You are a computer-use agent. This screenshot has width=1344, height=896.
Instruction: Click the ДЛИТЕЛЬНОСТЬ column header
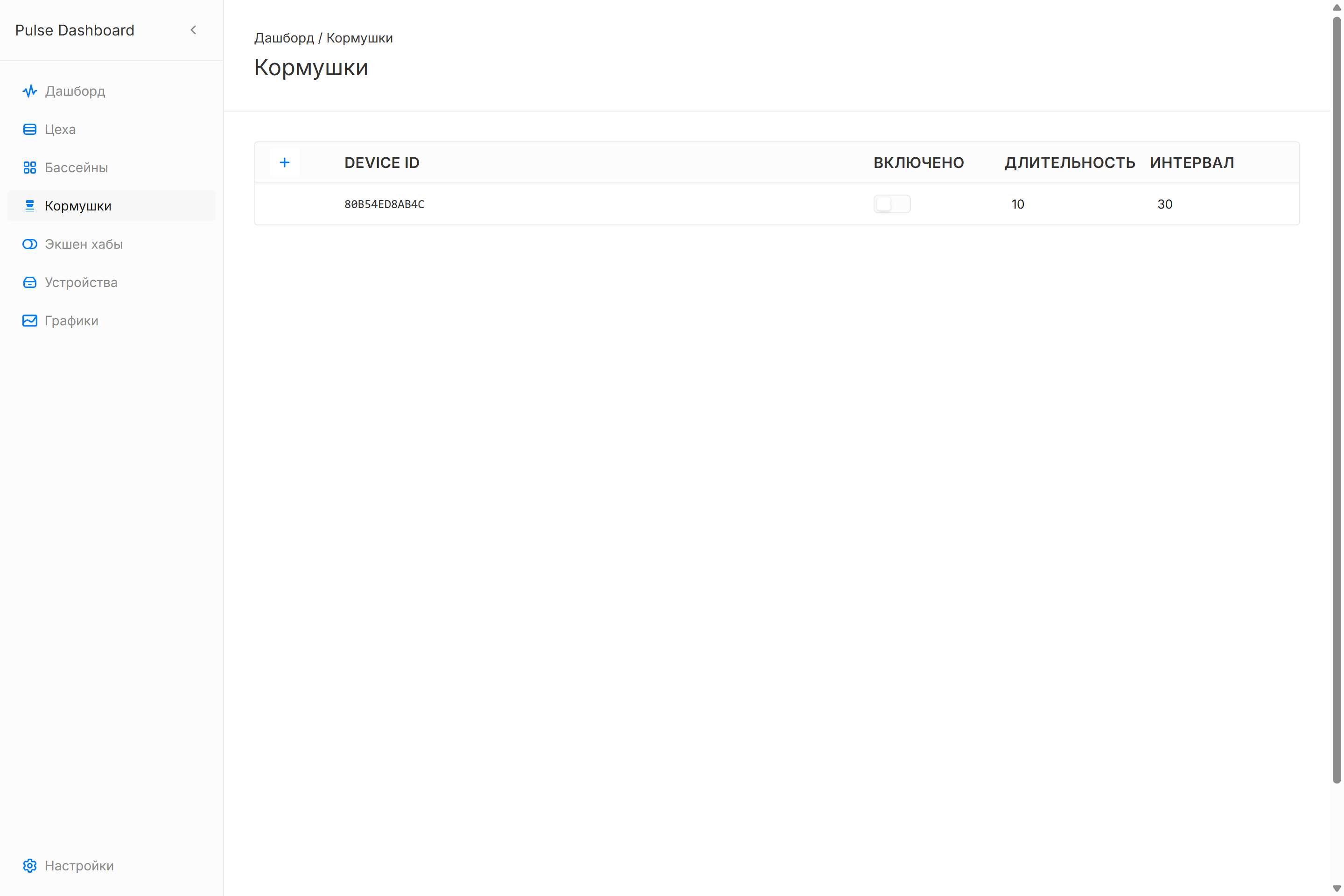coord(1070,163)
